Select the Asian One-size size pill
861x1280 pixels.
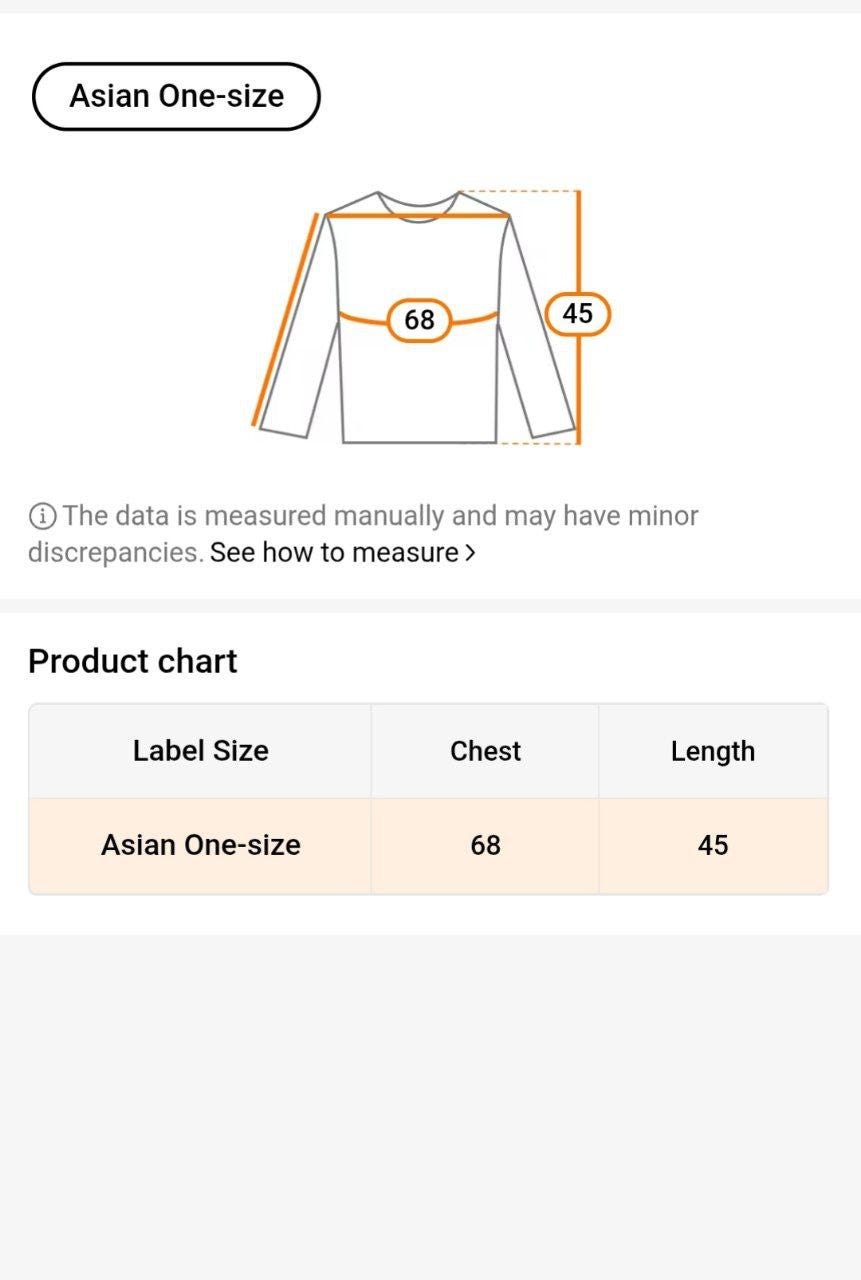176,97
